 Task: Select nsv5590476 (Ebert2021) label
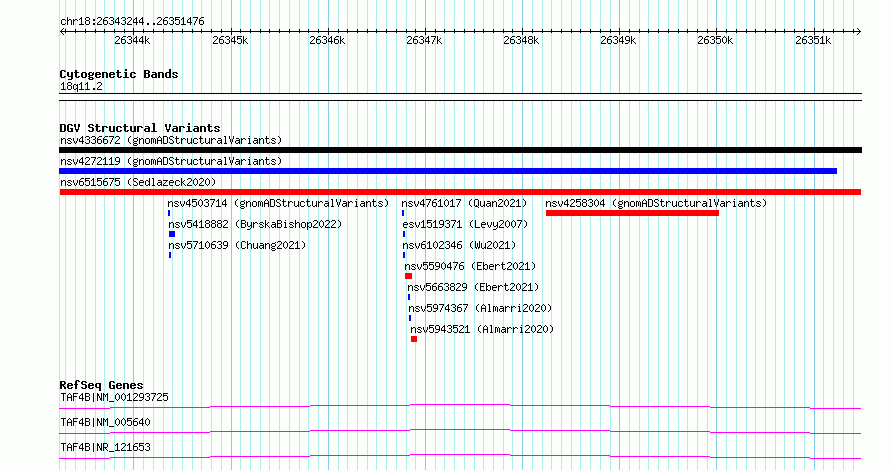click(x=470, y=266)
